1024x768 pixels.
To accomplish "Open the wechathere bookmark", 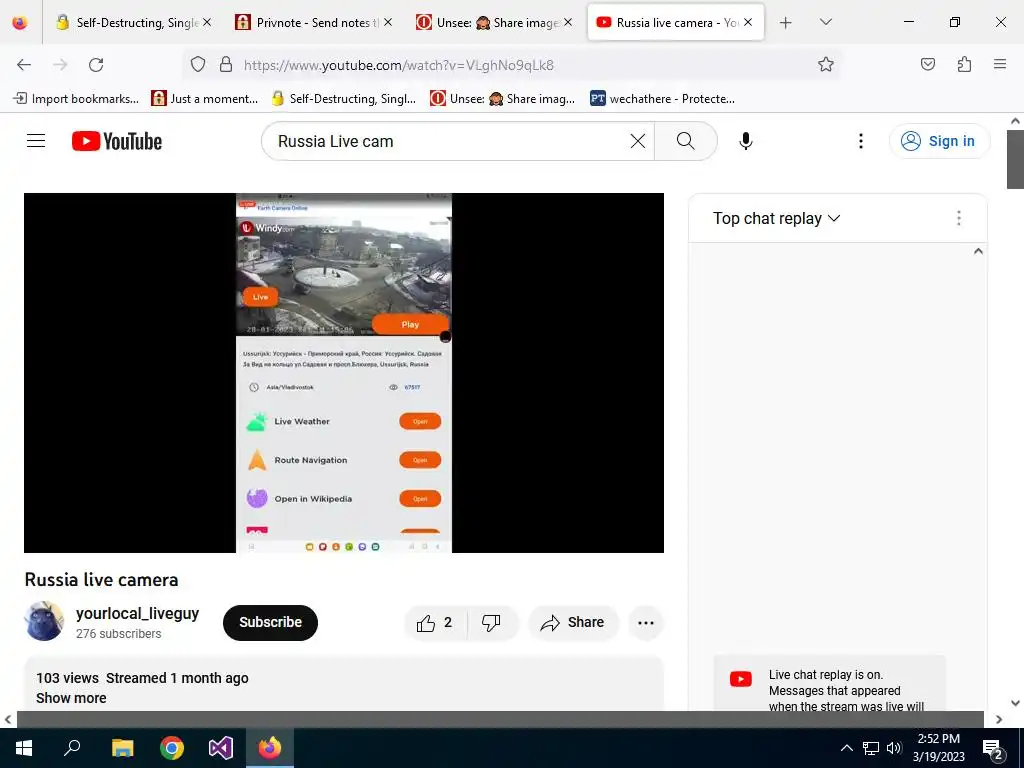I will pyautogui.click(x=662, y=99).
